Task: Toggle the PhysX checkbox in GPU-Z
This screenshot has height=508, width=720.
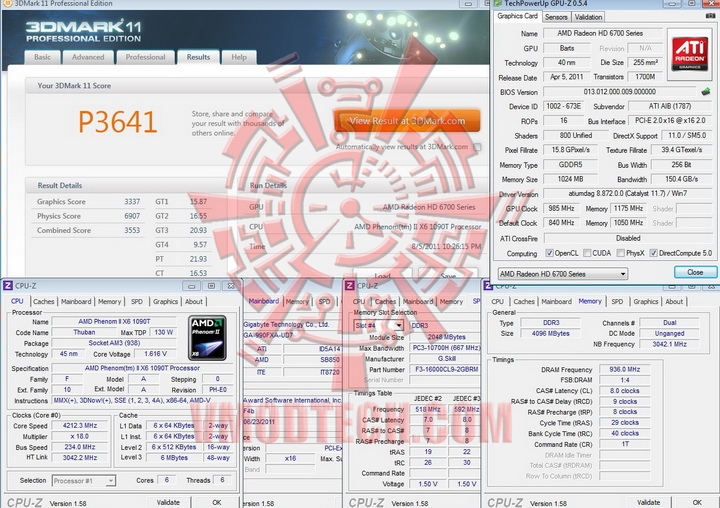Action: (620, 253)
